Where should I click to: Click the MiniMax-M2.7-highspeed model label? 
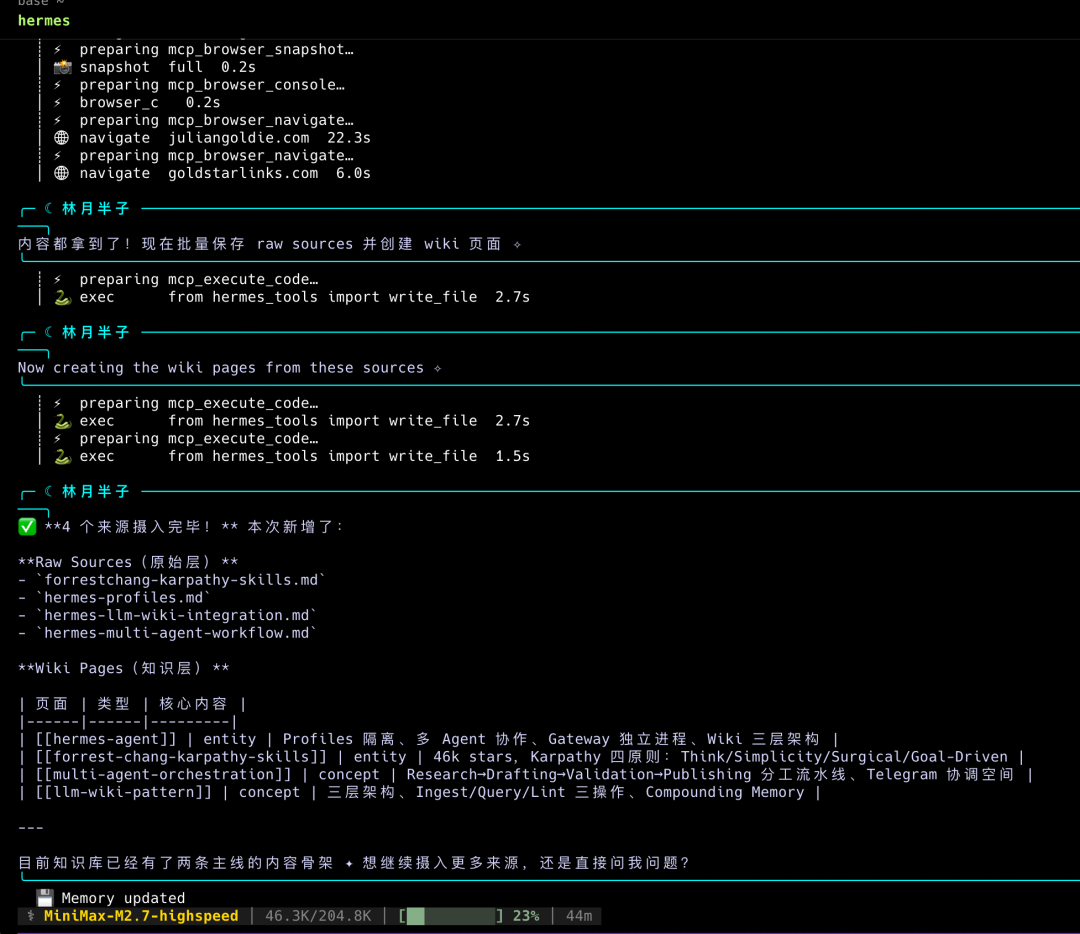[141, 915]
